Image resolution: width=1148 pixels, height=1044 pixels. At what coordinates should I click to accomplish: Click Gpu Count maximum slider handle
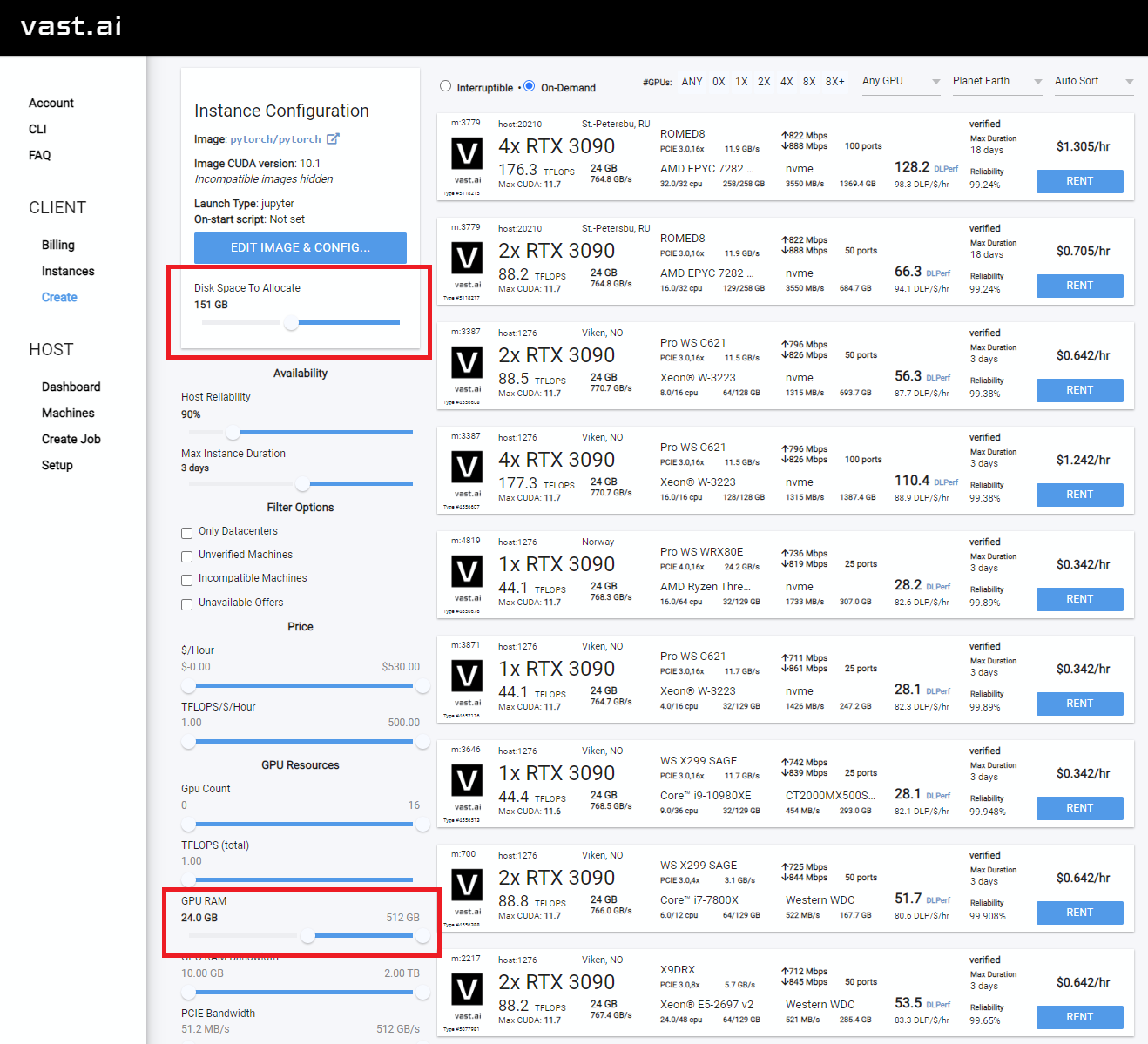[422, 824]
